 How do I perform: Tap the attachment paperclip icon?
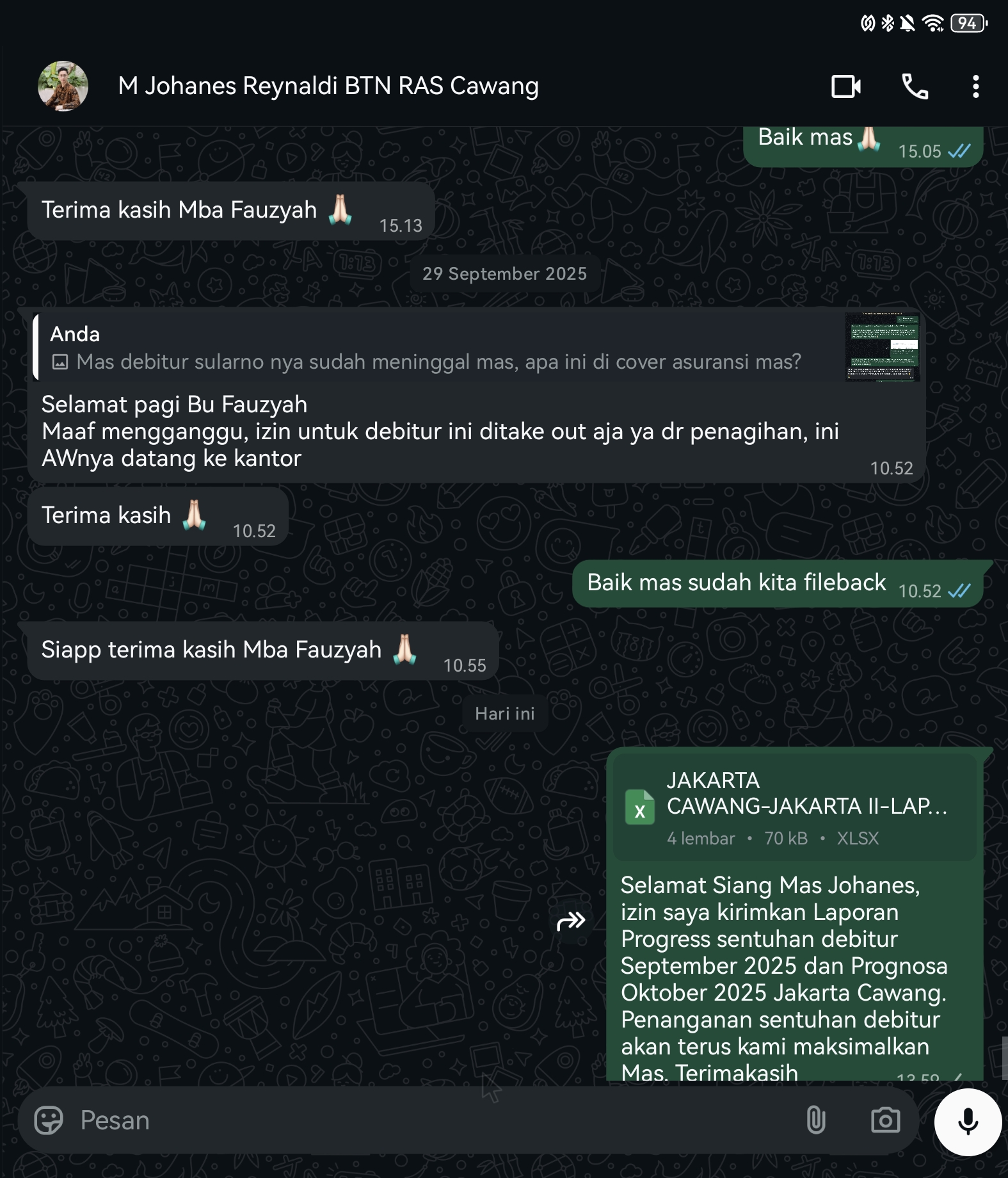click(x=816, y=1120)
